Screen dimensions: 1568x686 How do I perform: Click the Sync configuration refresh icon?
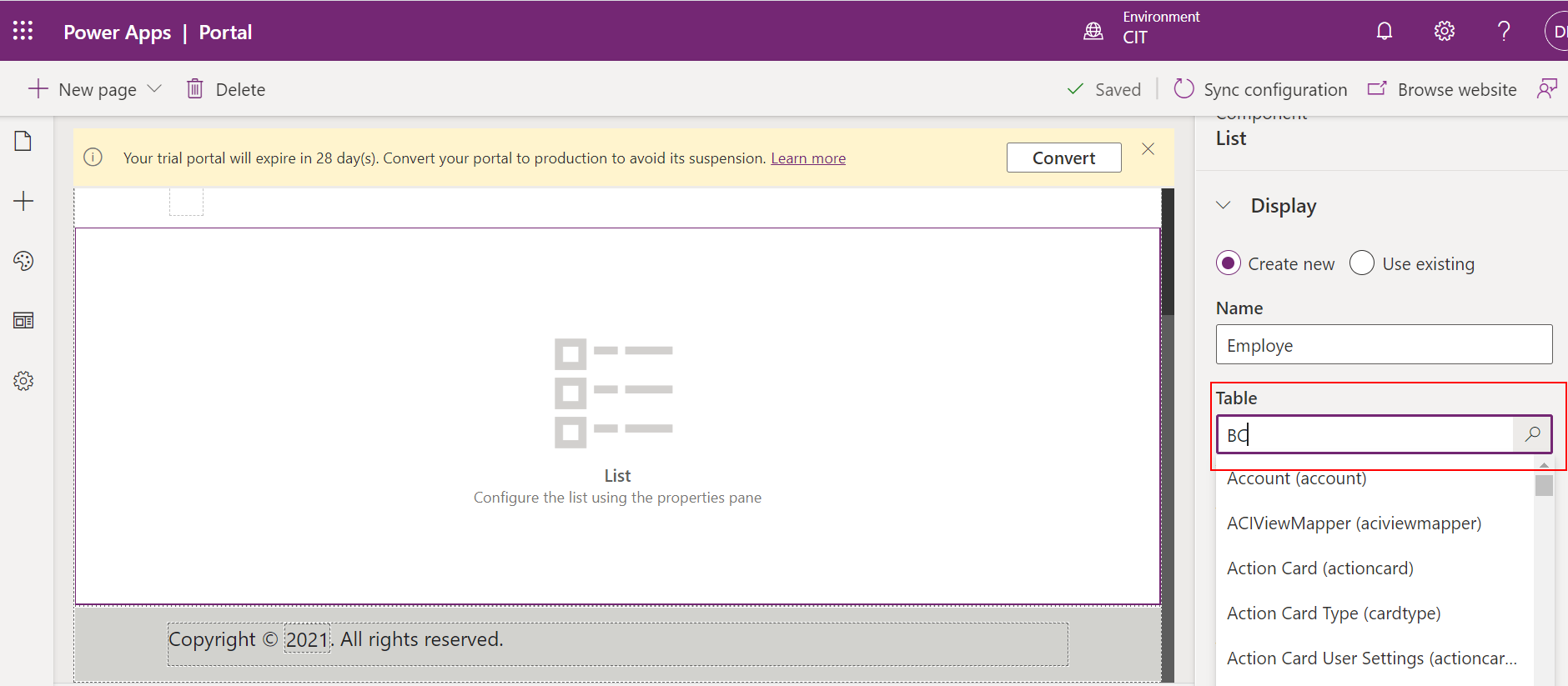pos(1184,88)
